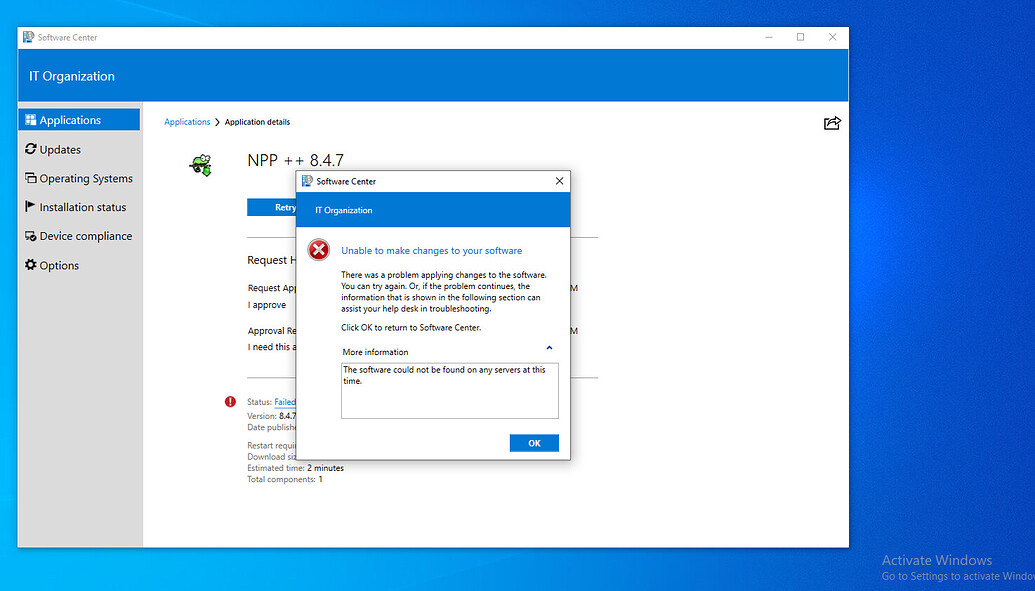Collapse the More information section
Image resolution: width=1035 pixels, height=591 pixels.
548,348
